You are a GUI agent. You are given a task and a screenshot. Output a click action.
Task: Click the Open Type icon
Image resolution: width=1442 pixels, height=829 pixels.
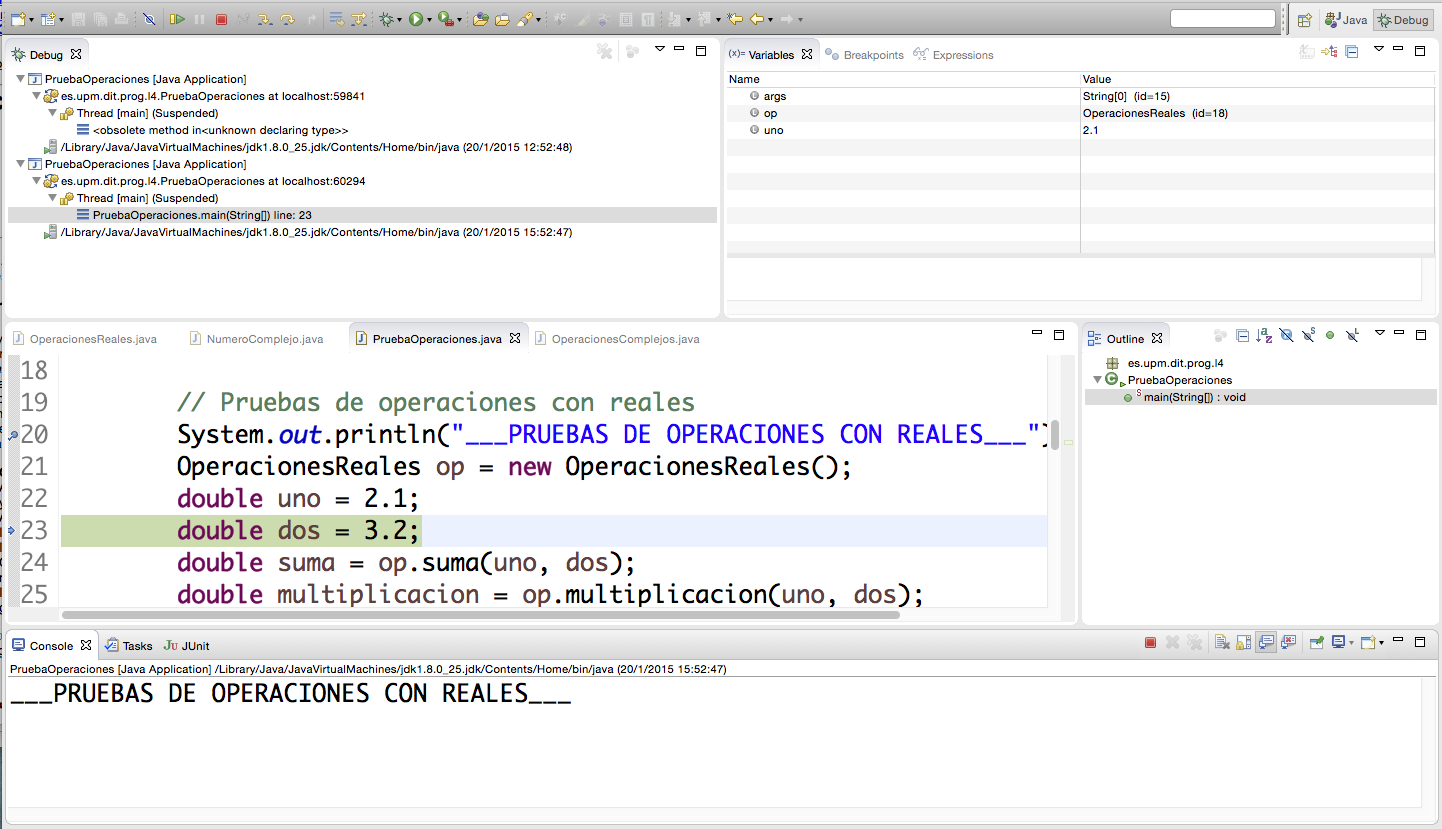point(480,19)
